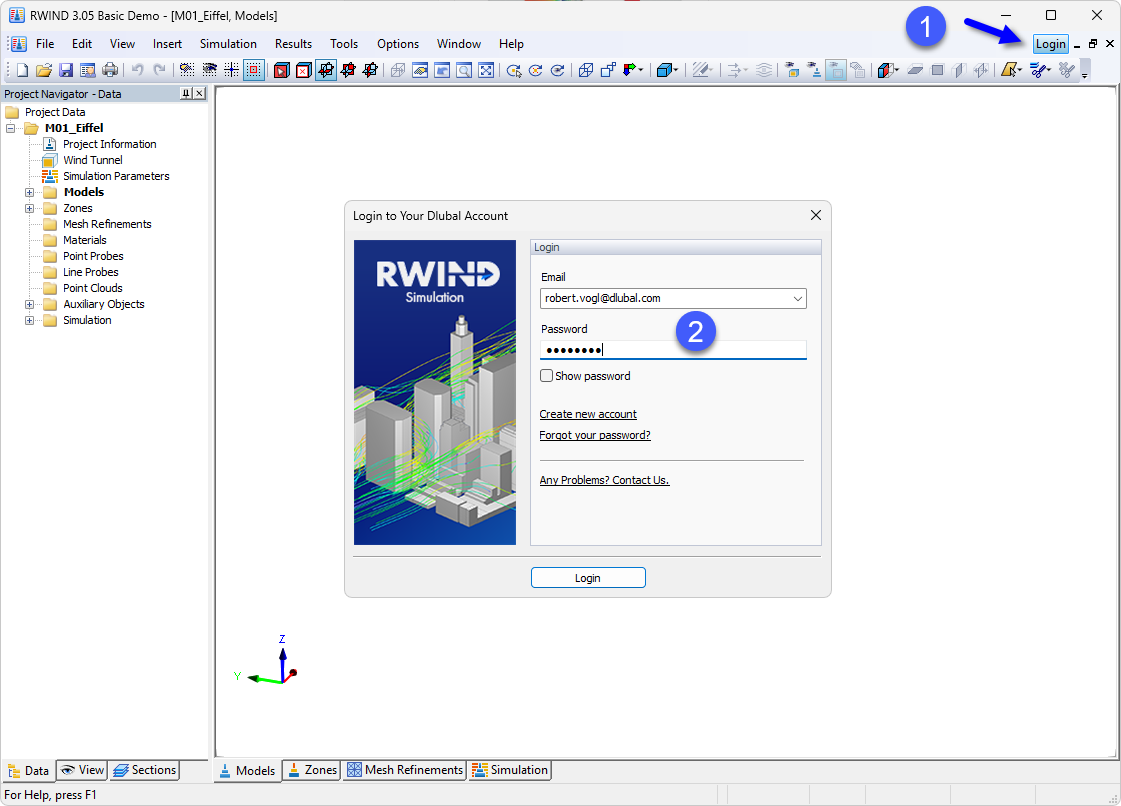Click the red-blue clipping cube icon
Image resolution: width=1121 pixels, height=806 pixels.
[885, 70]
